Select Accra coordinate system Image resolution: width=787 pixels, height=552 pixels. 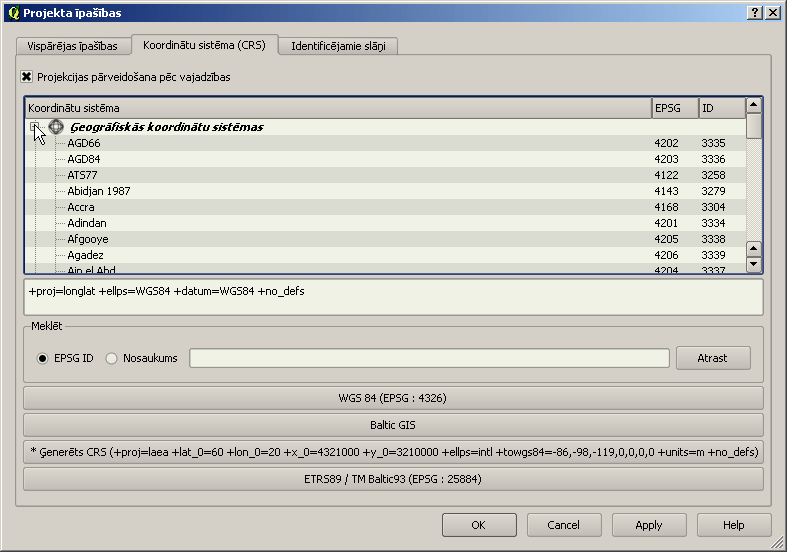pyautogui.click(x=81, y=207)
